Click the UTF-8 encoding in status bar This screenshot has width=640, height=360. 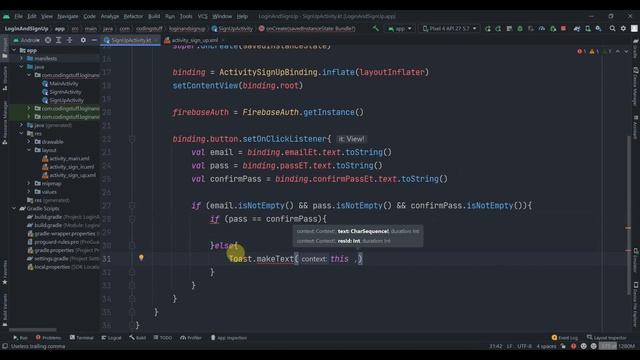524,346
